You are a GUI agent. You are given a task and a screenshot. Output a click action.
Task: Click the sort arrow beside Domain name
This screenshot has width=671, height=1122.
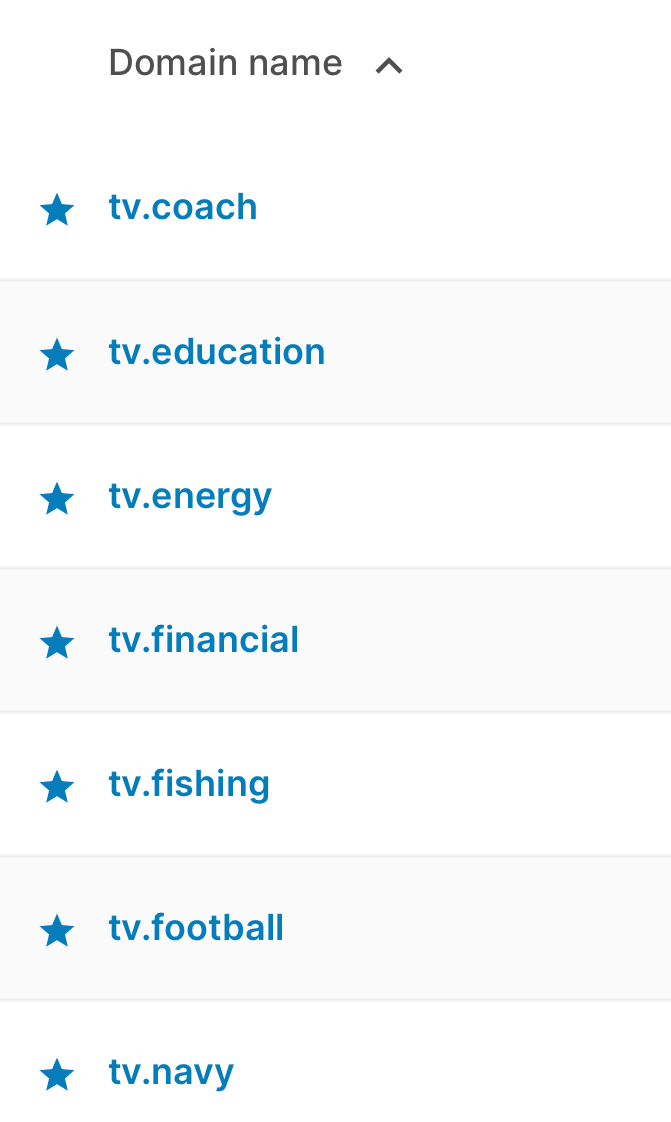tap(389, 66)
